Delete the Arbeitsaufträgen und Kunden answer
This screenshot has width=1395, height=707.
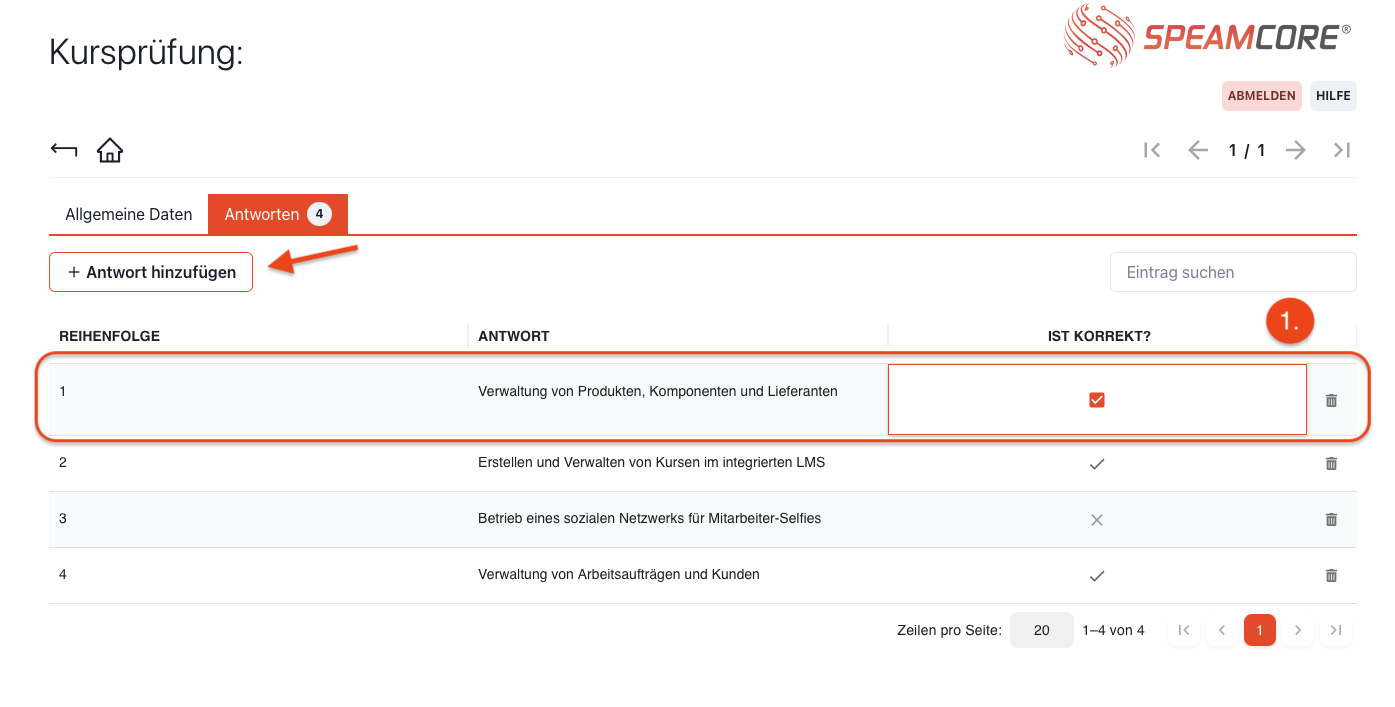1331,576
